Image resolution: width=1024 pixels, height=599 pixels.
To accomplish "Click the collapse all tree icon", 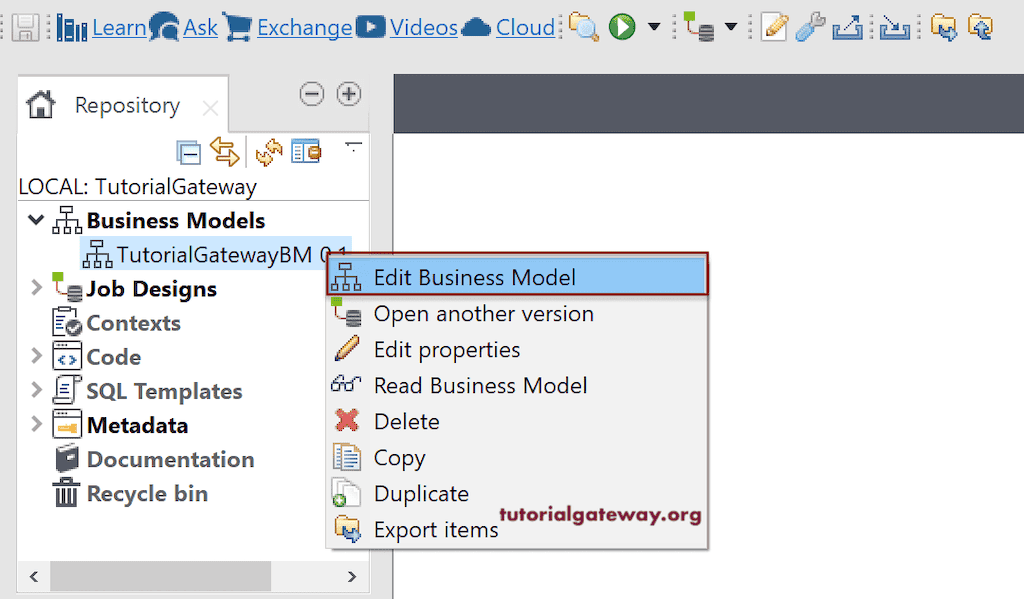I will (189, 153).
